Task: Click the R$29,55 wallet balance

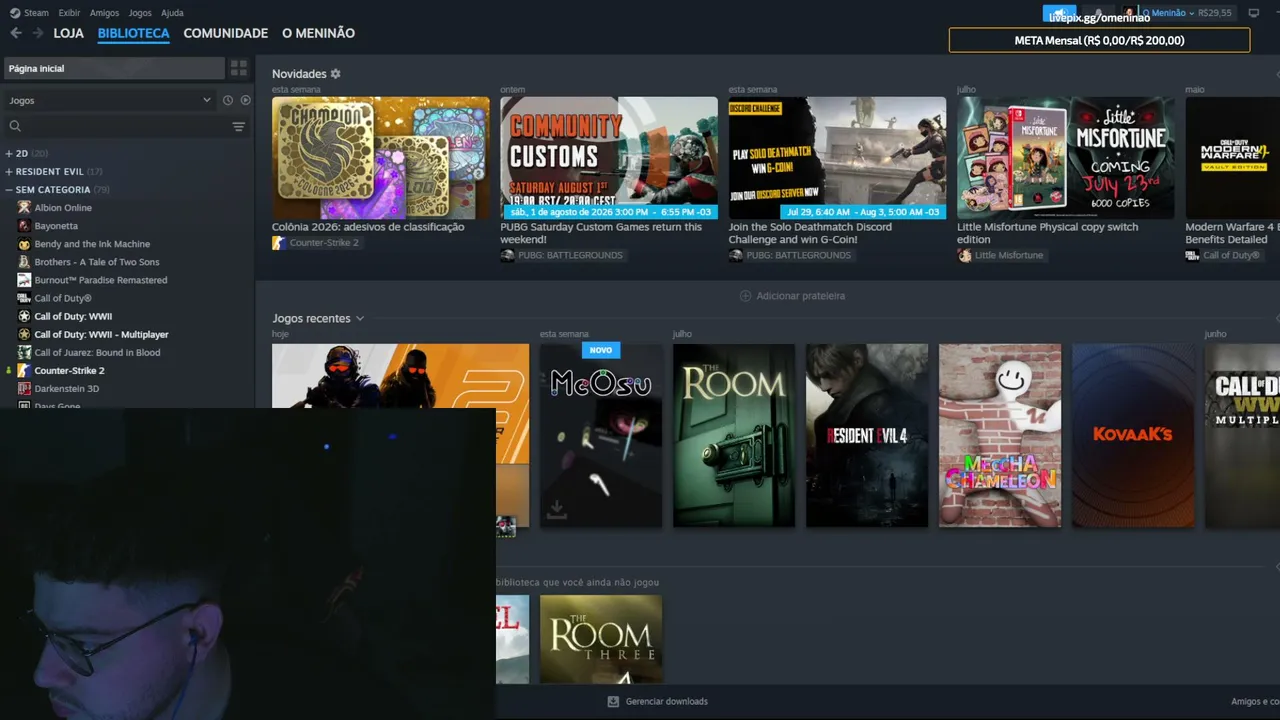Action: (x=1215, y=13)
